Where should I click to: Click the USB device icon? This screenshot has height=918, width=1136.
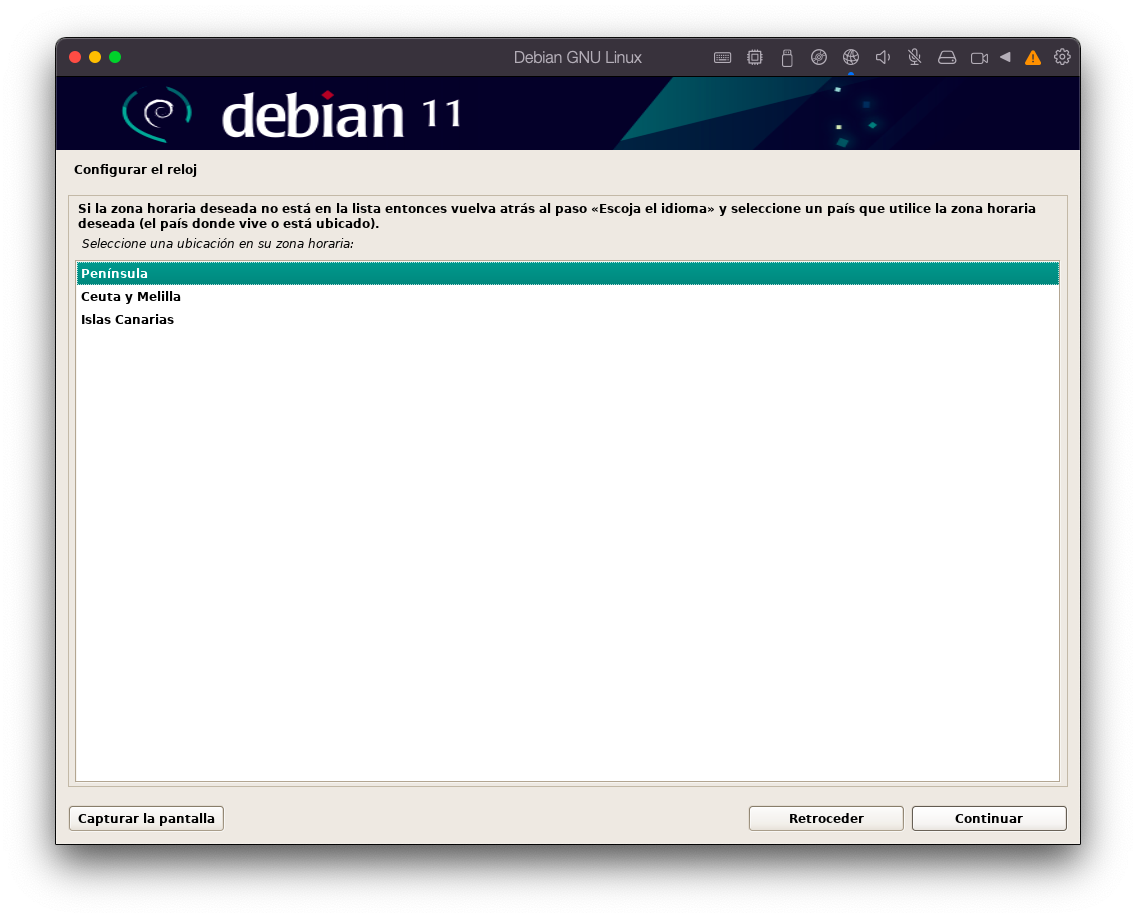(x=786, y=58)
